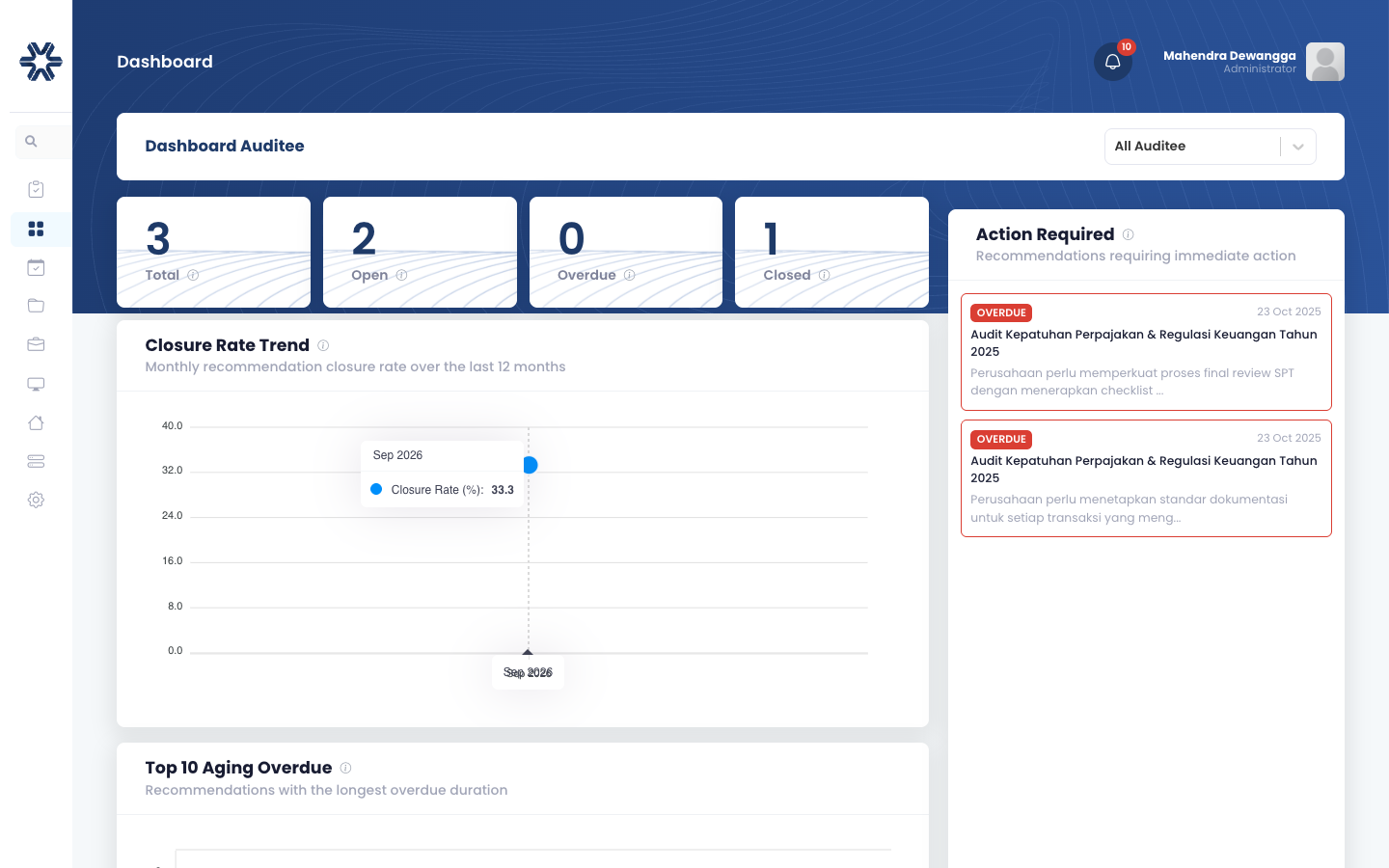Click the Sep 2026 x-axis label

click(528, 672)
